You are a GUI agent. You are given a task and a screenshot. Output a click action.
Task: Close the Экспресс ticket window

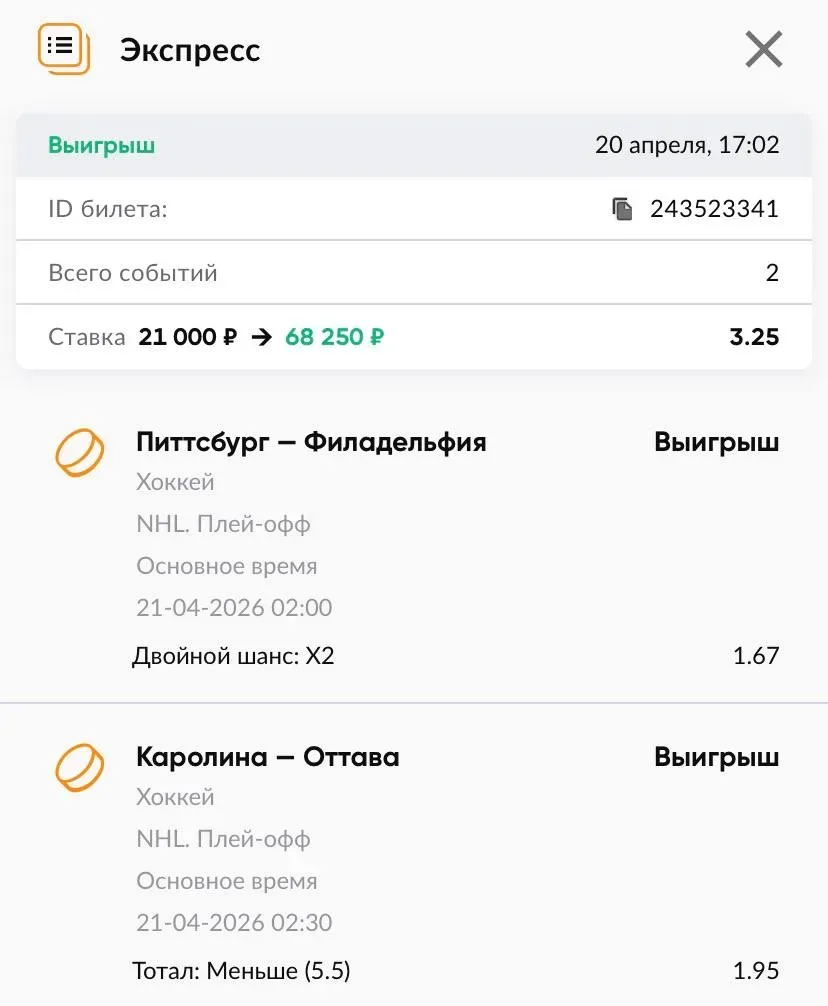[764, 49]
